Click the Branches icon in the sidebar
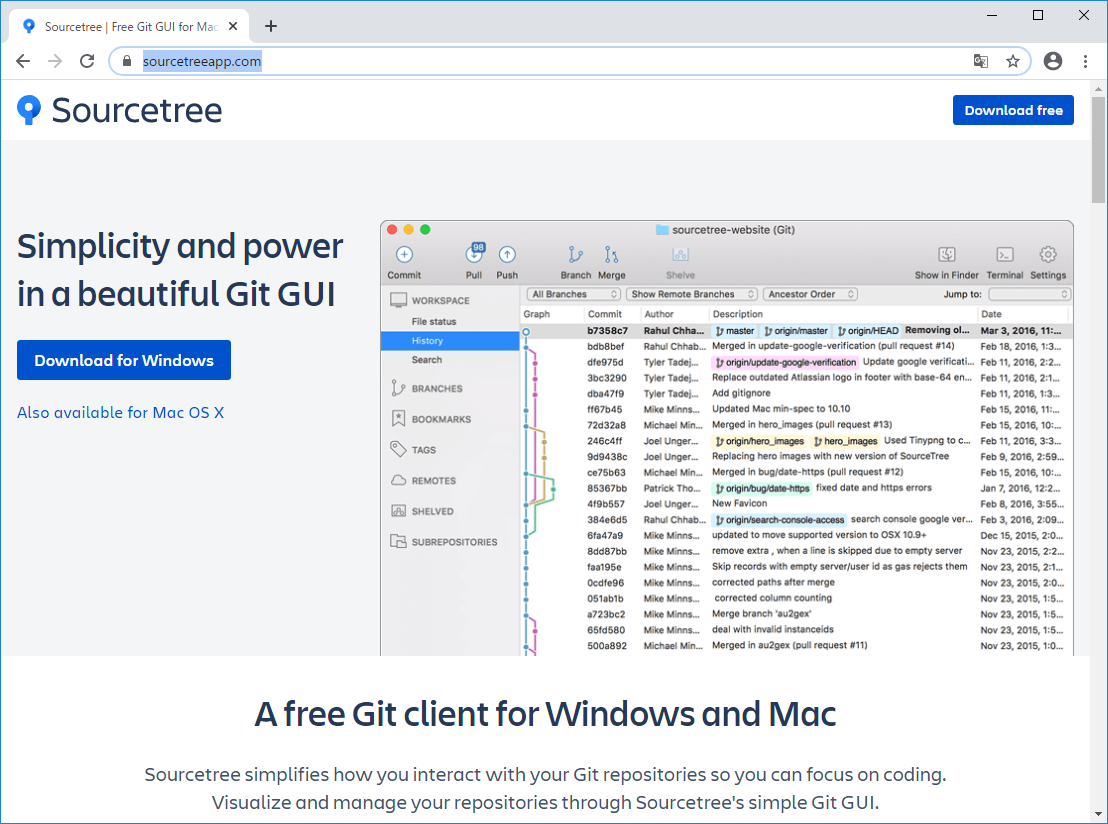The width and height of the screenshot is (1108, 824). click(399, 389)
